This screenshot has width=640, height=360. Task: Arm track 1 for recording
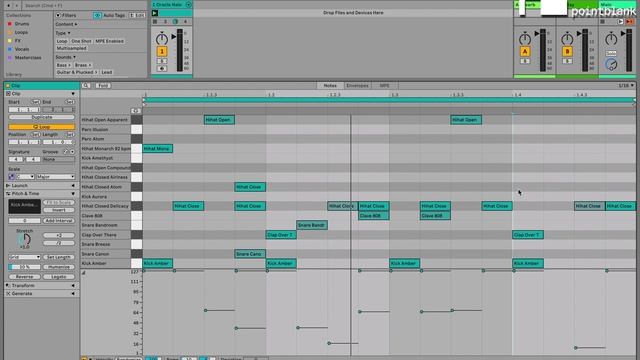coord(162,69)
